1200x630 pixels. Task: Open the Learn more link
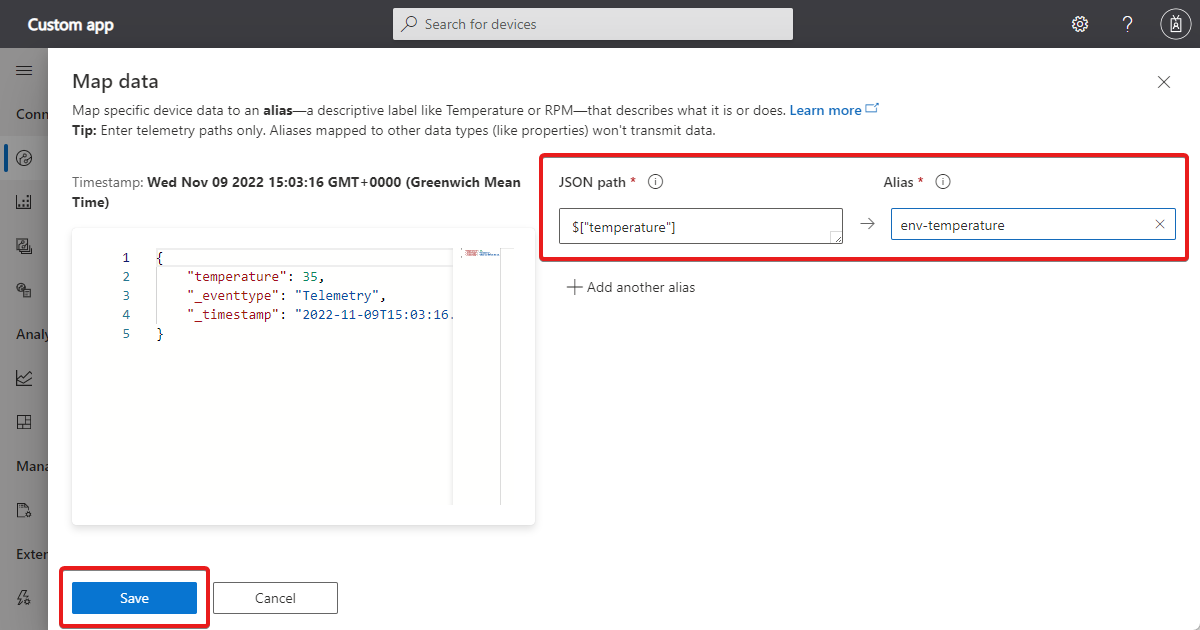827,110
